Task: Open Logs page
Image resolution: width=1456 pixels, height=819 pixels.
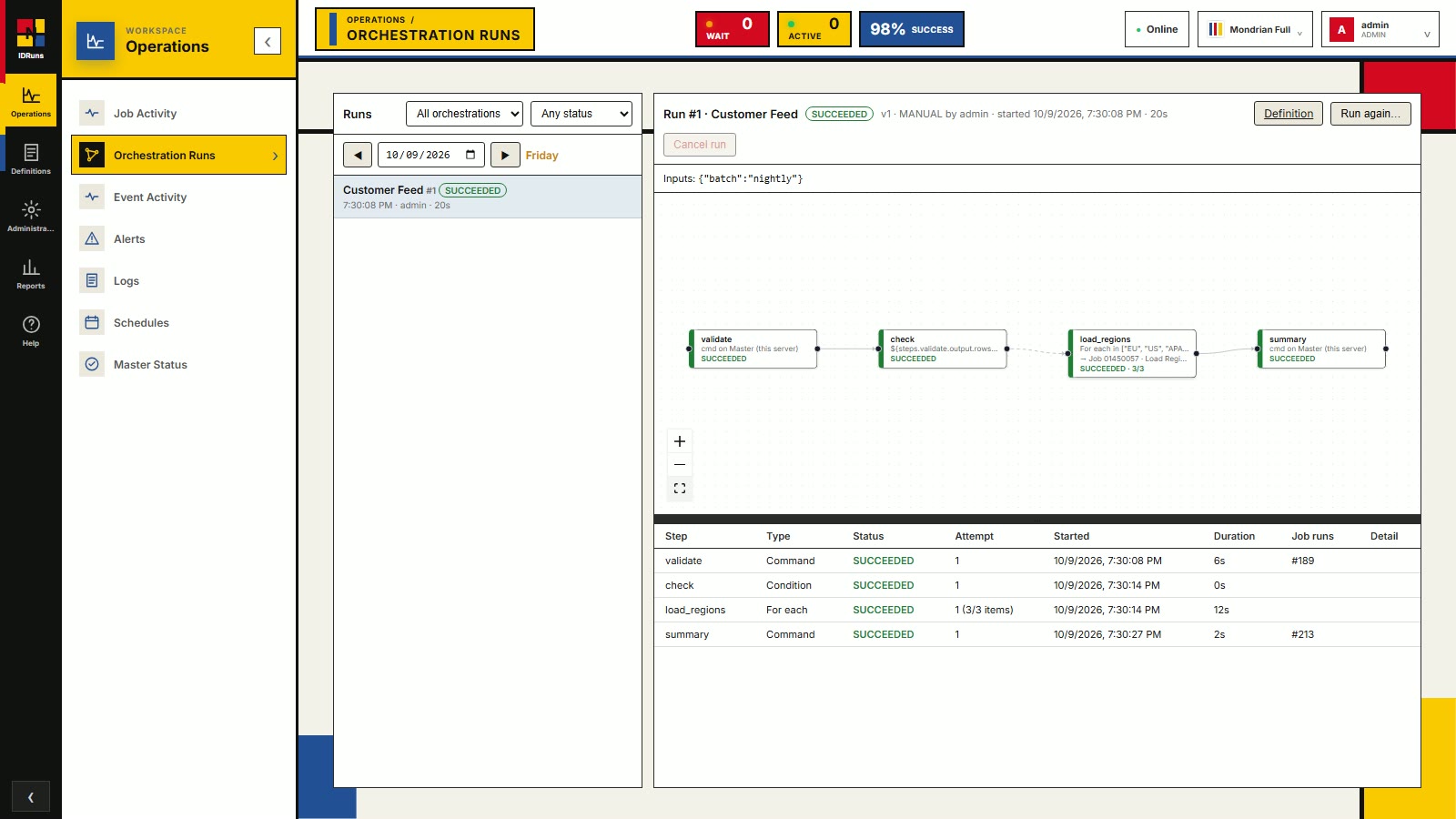Action: pyautogui.click(x=178, y=281)
